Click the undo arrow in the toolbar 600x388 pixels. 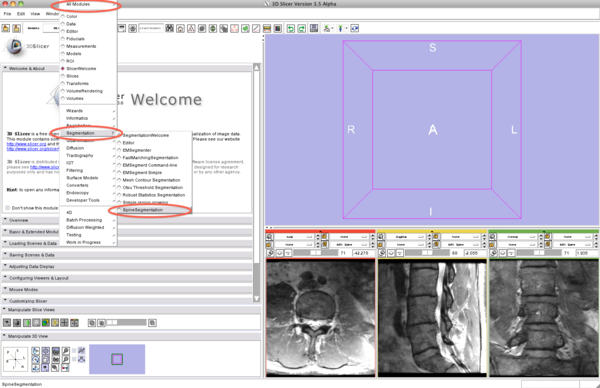pos(291,28)
